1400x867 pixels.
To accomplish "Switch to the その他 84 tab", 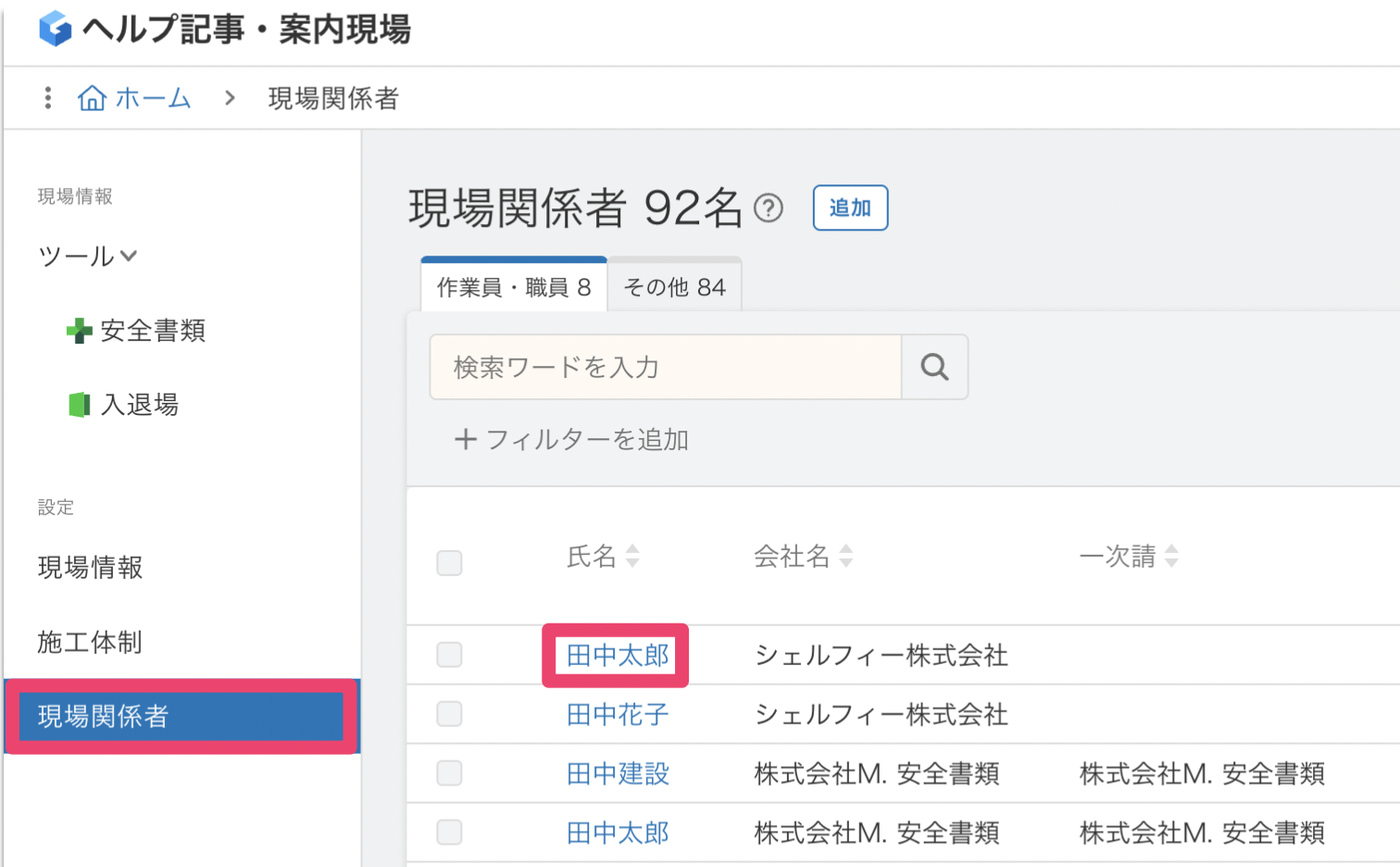I will click(674, 287).
